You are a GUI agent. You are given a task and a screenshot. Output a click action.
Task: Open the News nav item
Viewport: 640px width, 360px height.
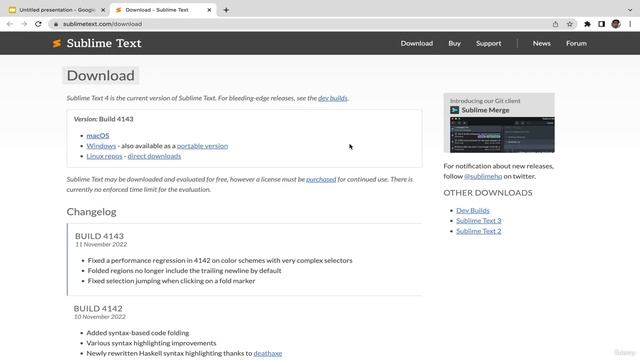[x=542, y=43]
